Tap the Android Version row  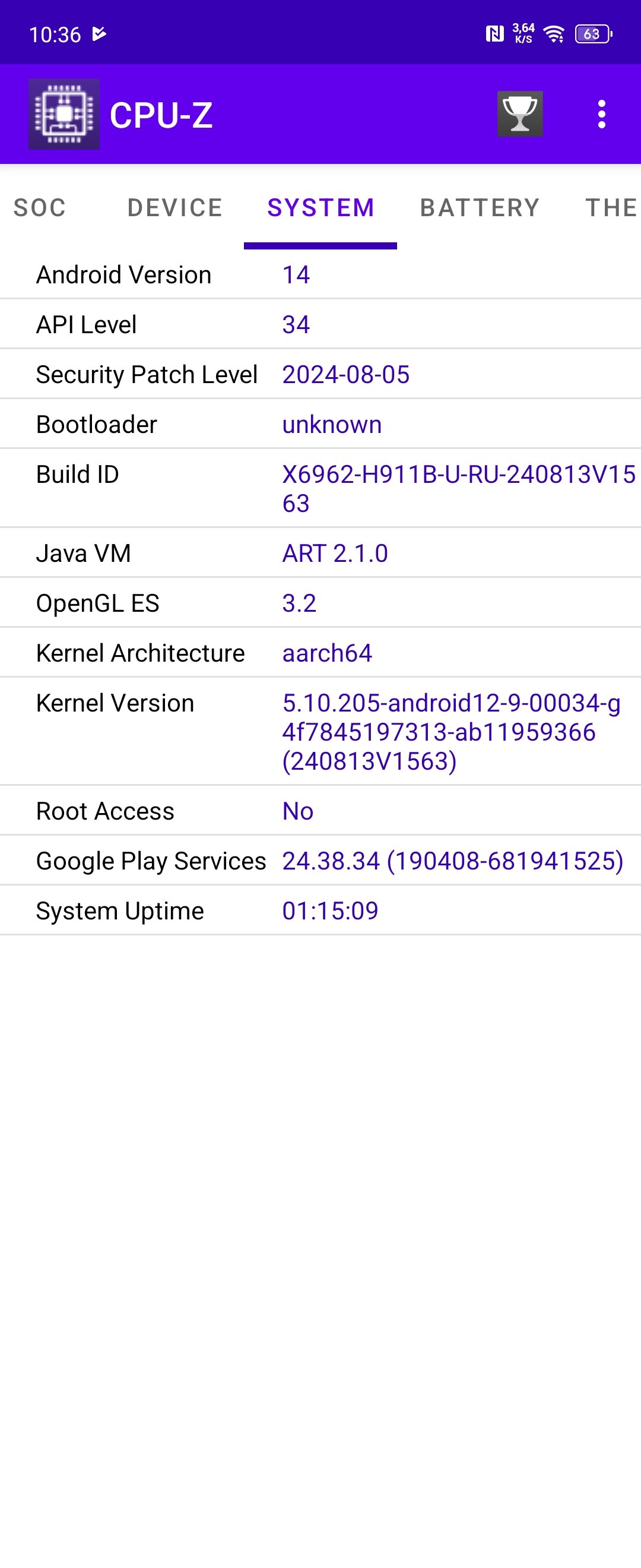pos(320,274)
